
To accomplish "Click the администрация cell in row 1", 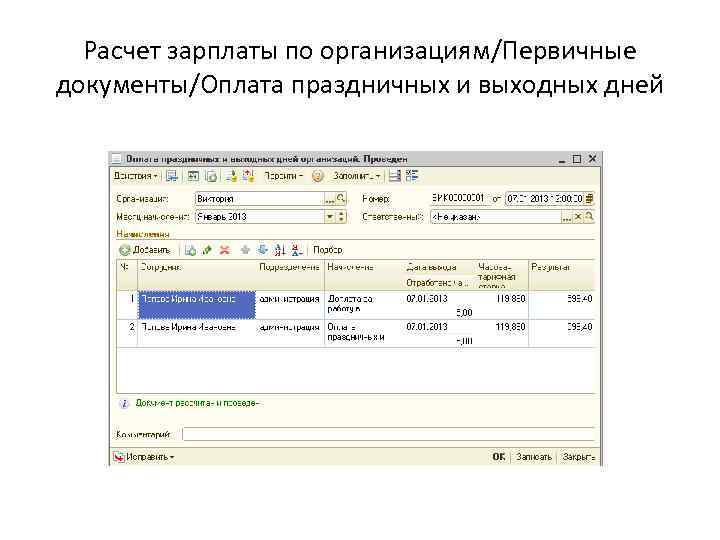I will [290, 304].
